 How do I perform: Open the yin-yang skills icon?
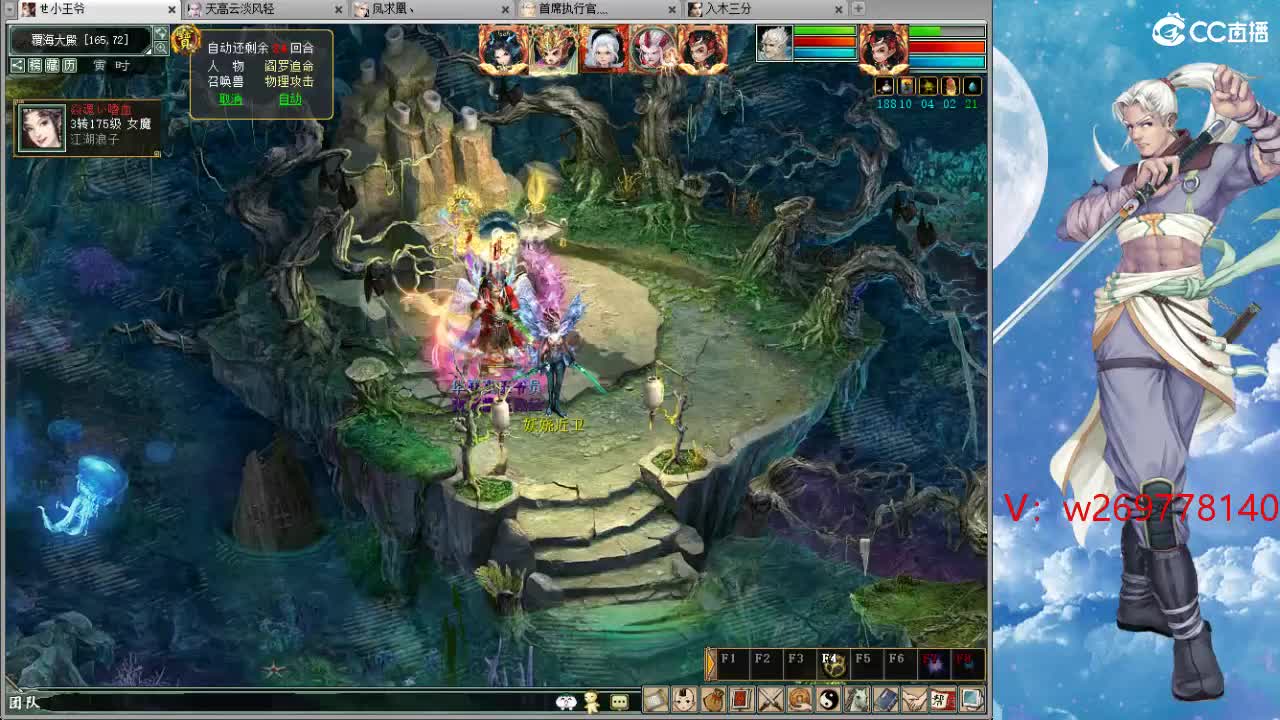[x=829, y=699]
